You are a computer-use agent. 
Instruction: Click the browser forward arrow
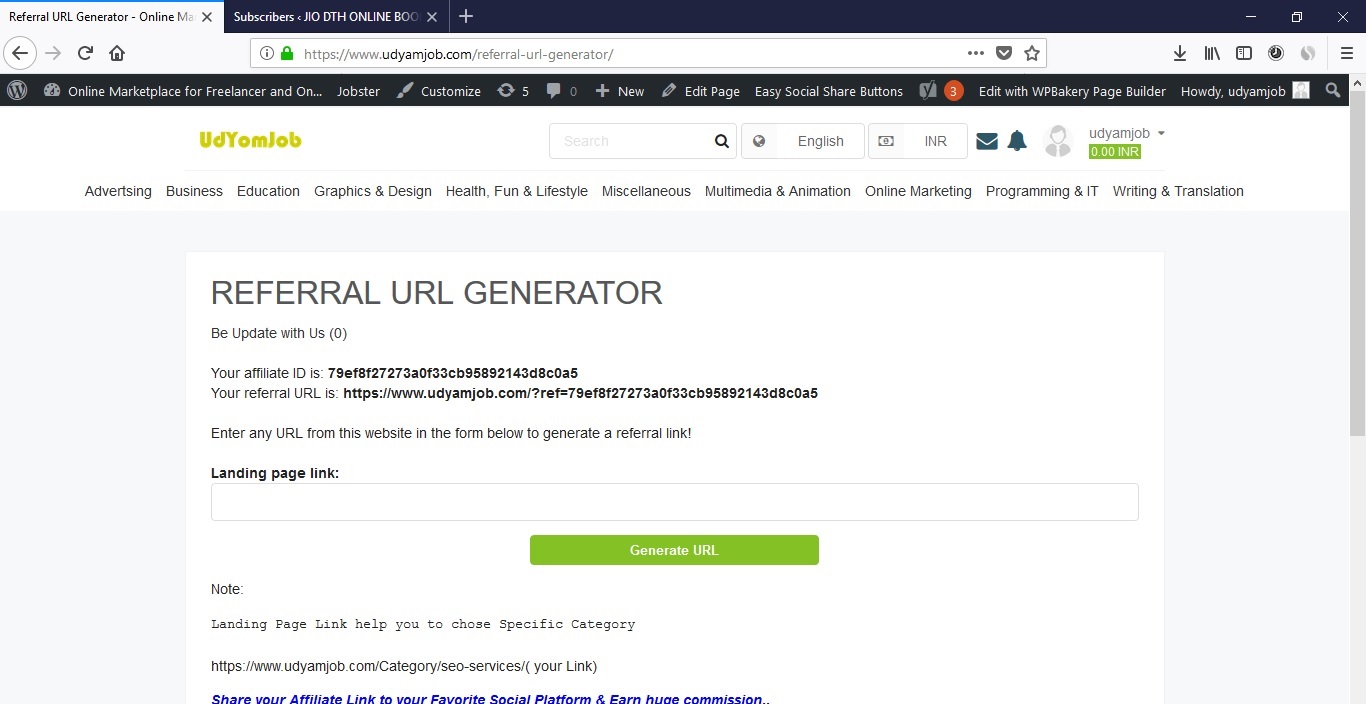coord(53,53)
